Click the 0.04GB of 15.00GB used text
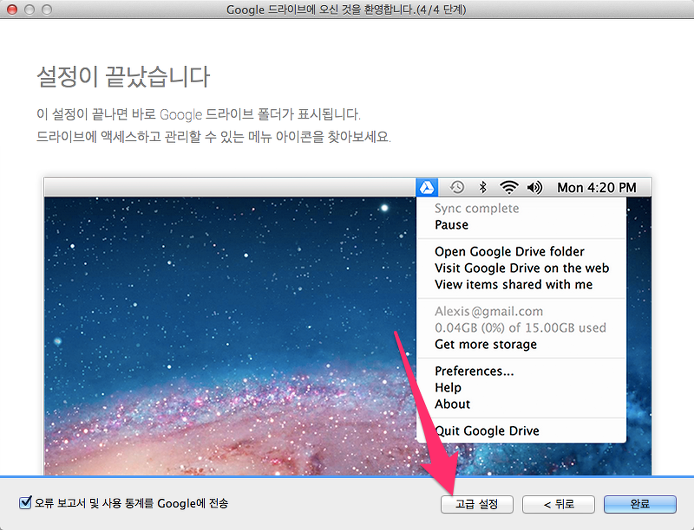The height and width of the screenshot is (530, 694). click(520, 328)
